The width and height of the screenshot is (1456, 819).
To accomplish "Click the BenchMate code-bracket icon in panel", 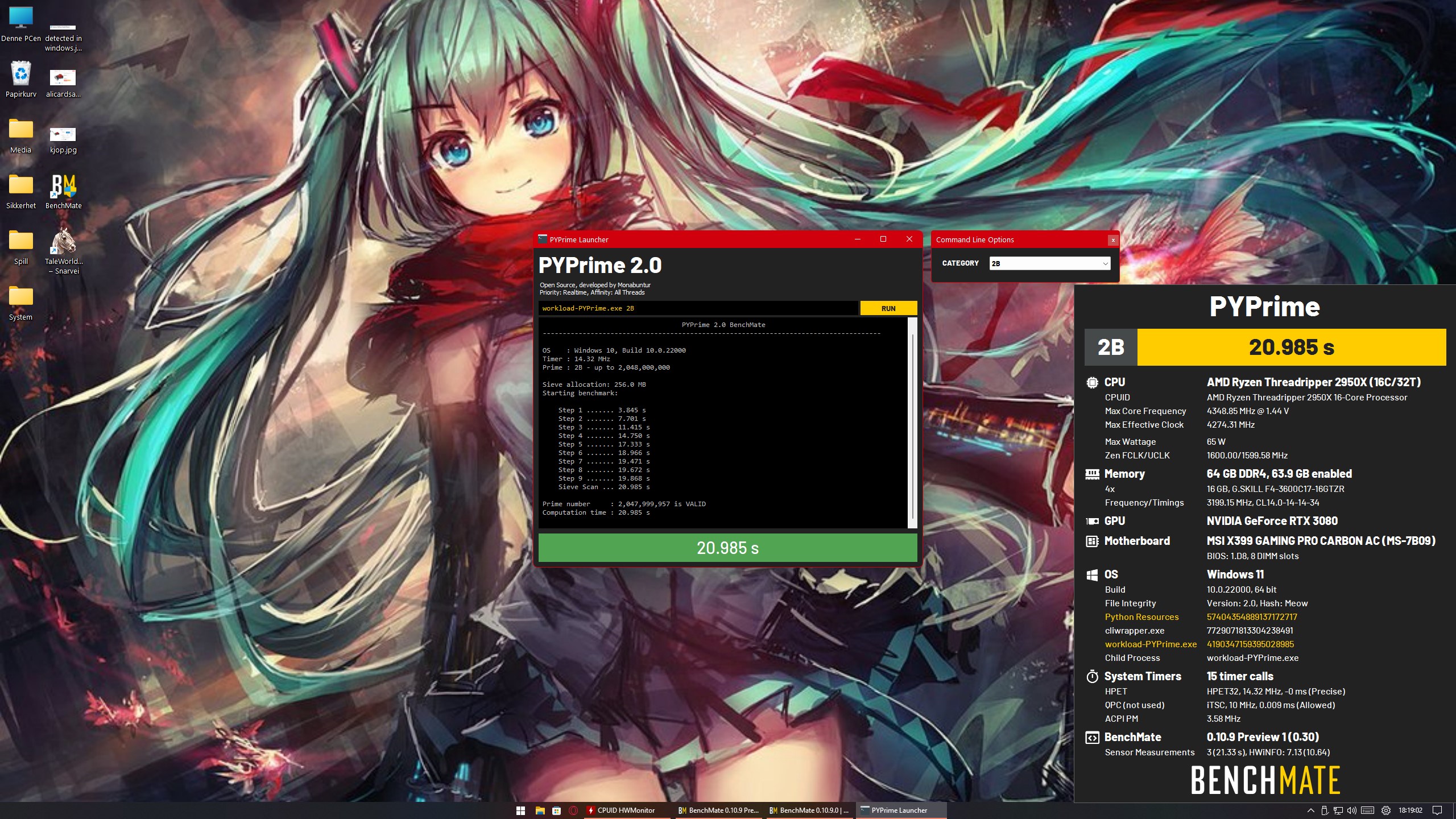I will pyautogui.click(x=1092, y=738).
